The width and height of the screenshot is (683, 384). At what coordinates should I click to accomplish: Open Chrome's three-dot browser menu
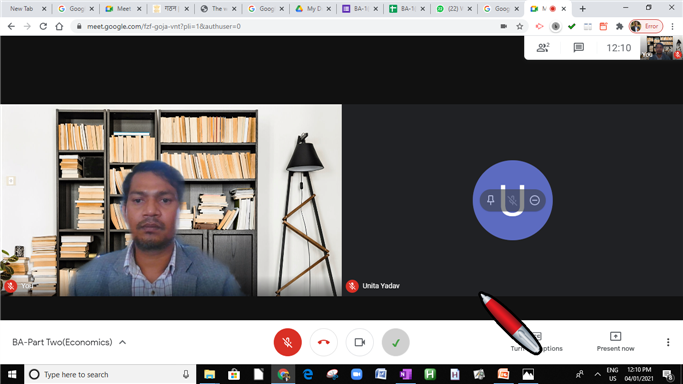tap(673, 26)
